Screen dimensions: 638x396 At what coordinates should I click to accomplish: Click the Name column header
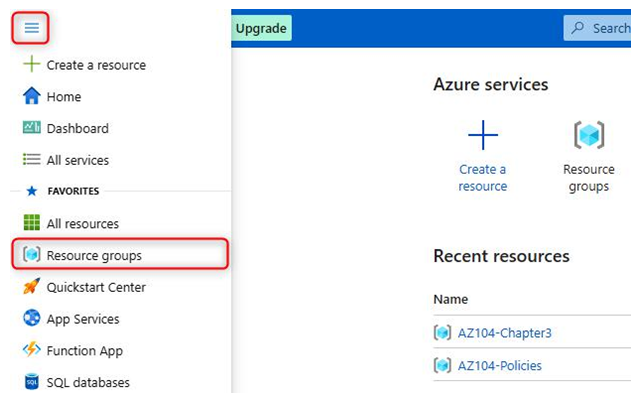[x=450, y=299]
